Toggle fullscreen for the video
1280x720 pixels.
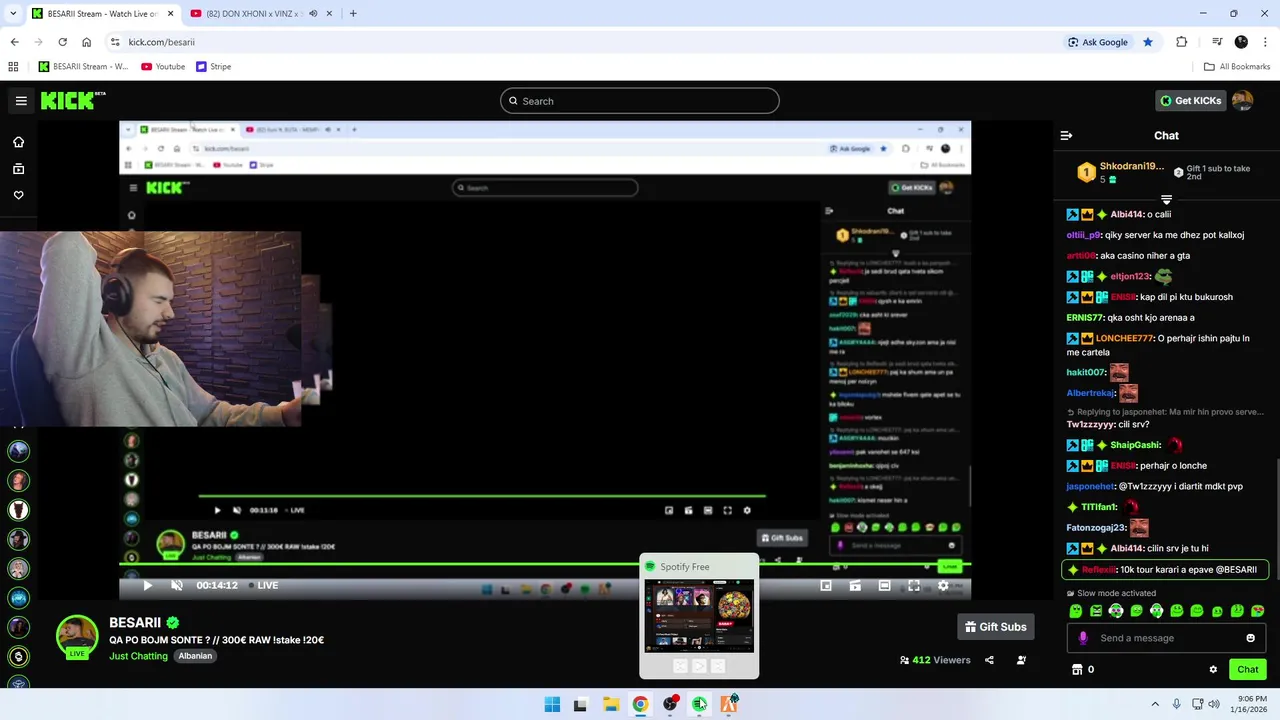(x=913, y=586)
